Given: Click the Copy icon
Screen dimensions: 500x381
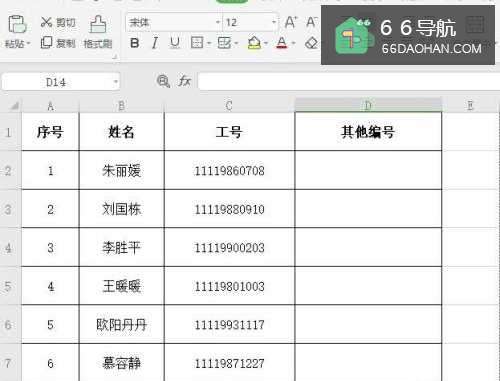Looking at the screenshot, I should [x=46, y=43].
